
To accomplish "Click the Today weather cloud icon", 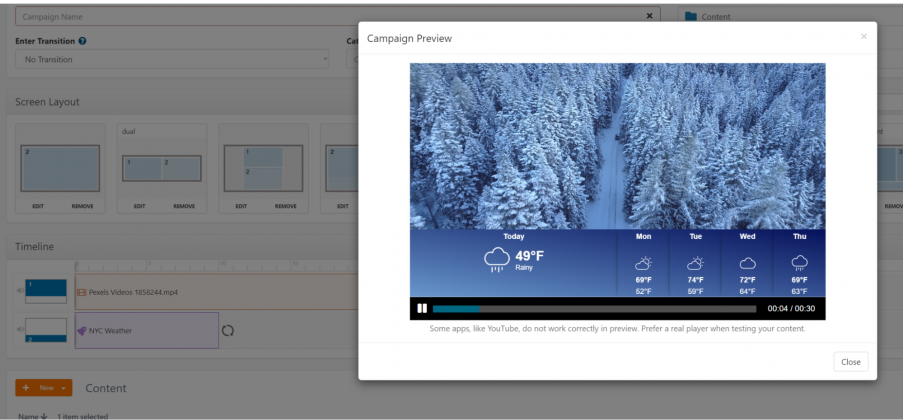I will [496, 259].
